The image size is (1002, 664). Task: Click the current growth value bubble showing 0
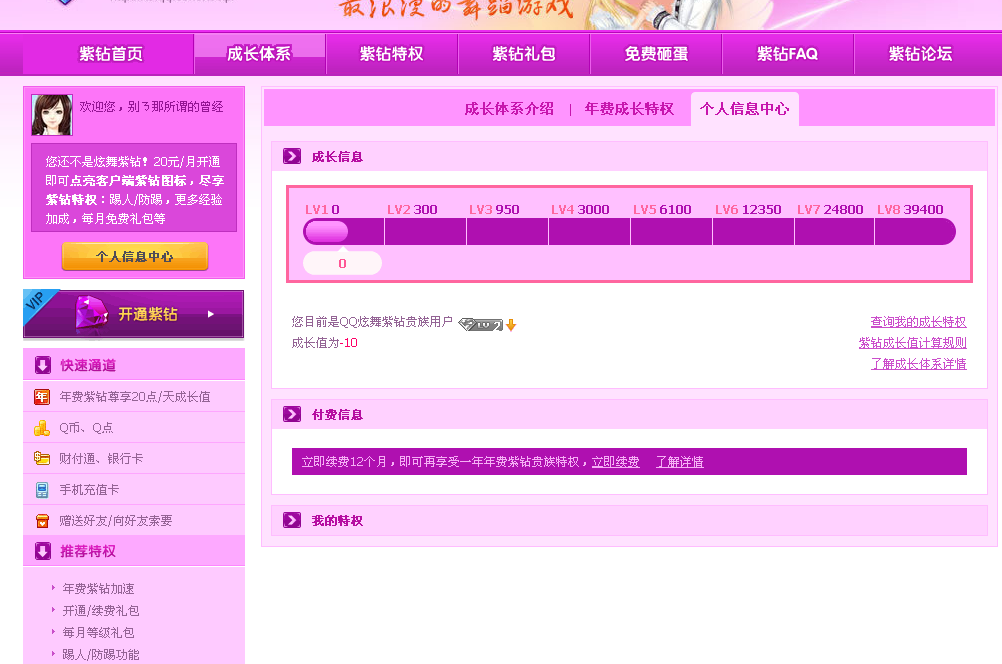coord(343,263)
